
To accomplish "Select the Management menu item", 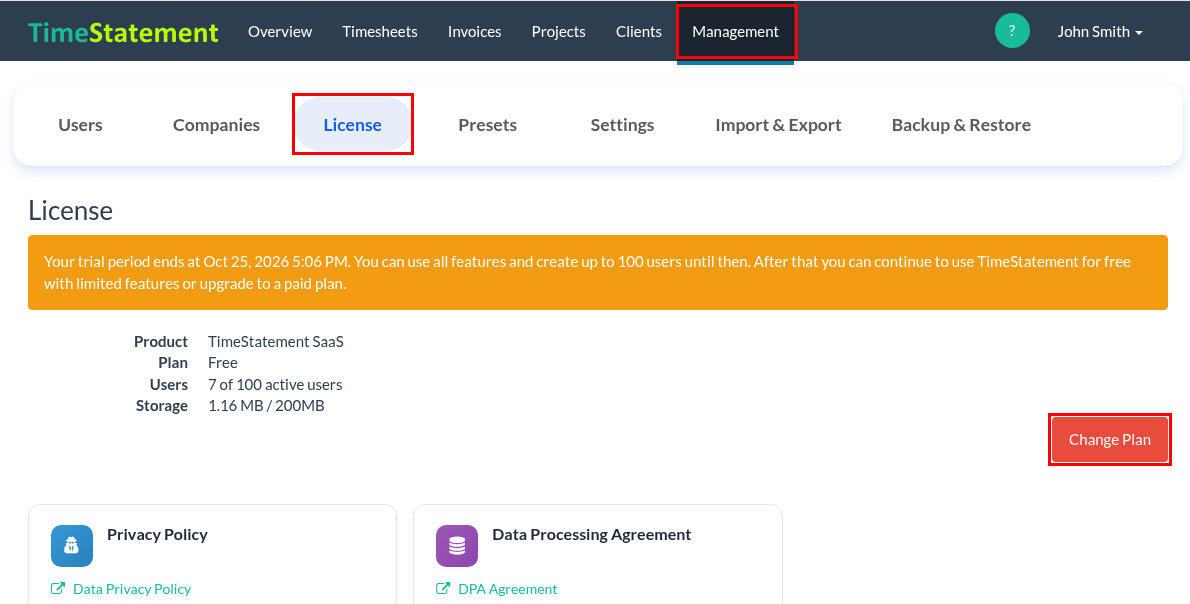I will pyautogui.click(x=735, y=32).
